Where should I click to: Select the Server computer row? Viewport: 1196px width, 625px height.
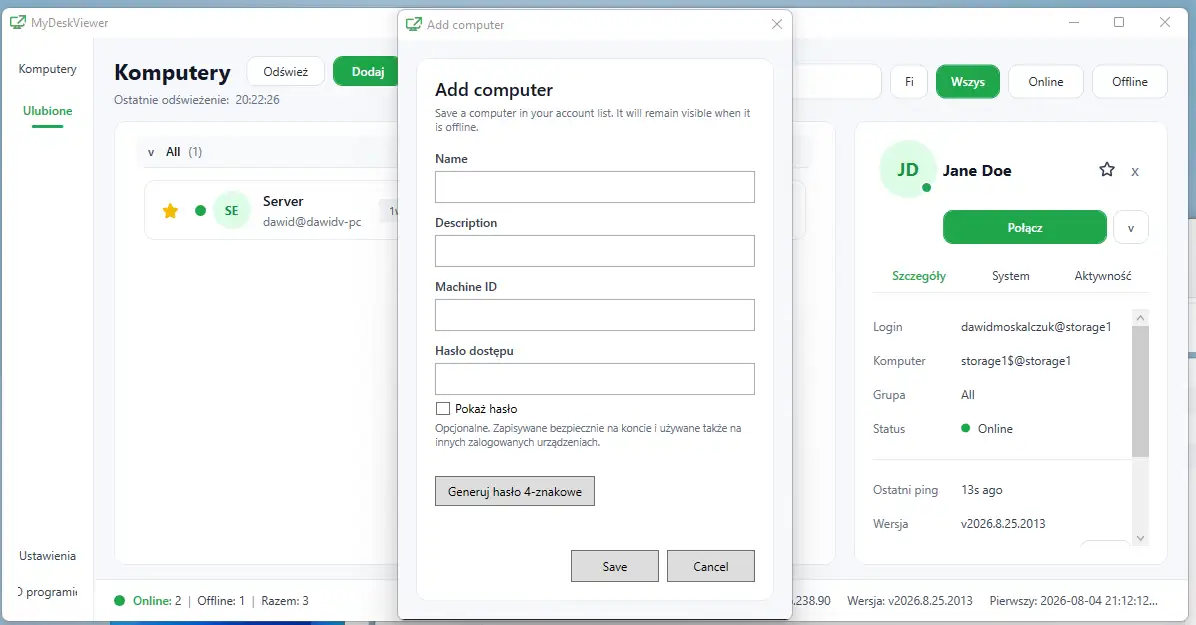coord(272,211)
